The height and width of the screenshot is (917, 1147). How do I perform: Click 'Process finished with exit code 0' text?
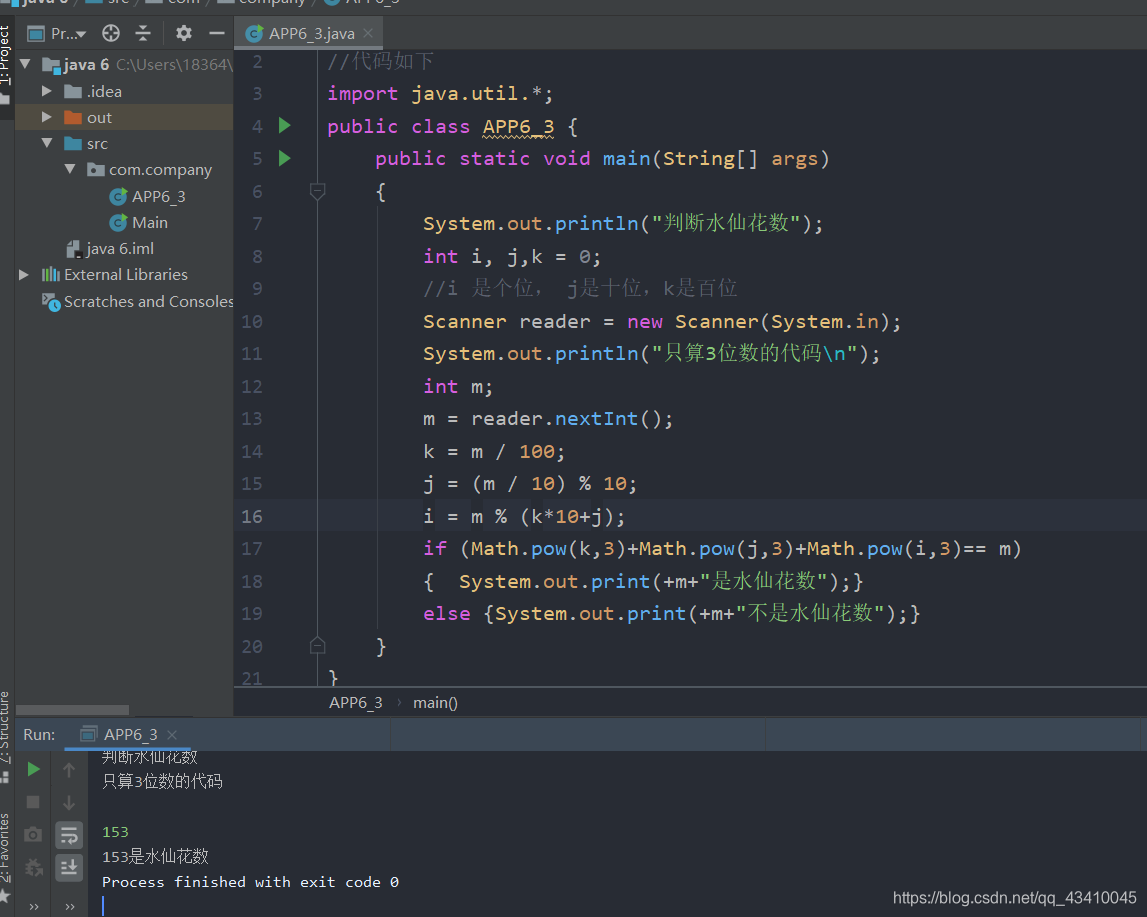click(x=250, y=882)
